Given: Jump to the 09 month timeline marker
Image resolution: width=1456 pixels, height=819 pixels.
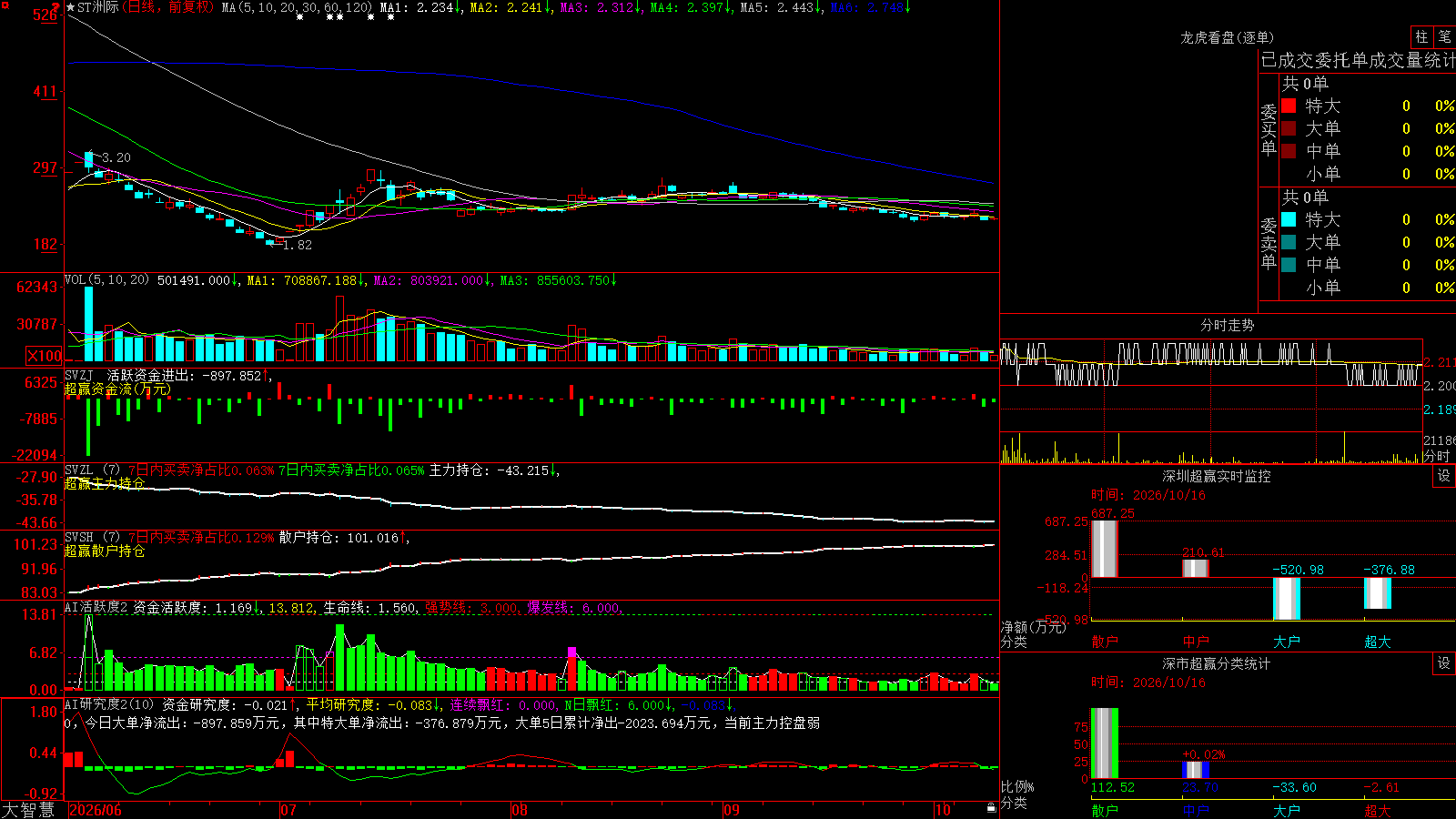Looking at the screenshot, I should (x=732, y=810).
